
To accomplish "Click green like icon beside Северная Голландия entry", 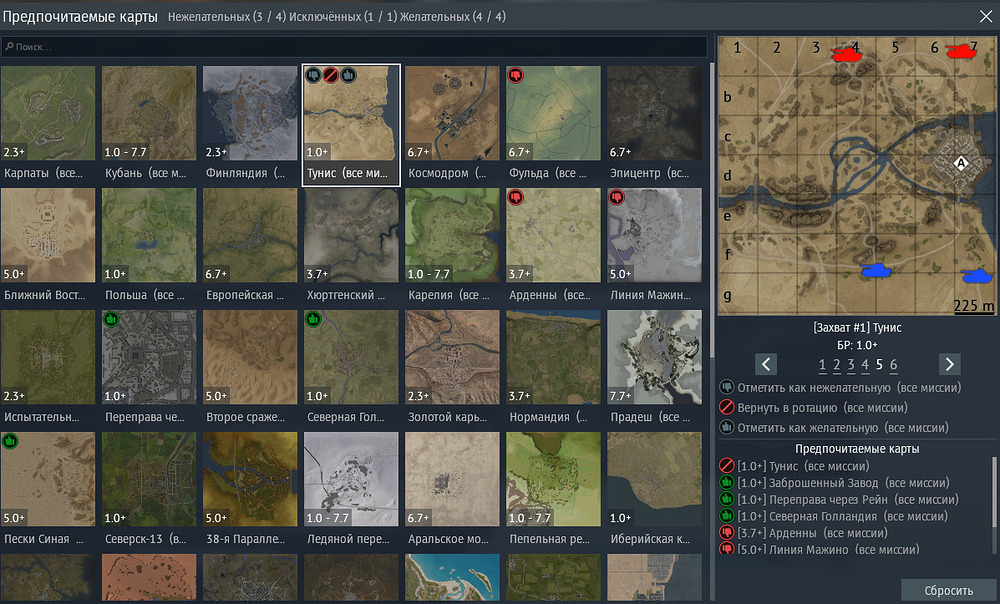I will 726,516.
